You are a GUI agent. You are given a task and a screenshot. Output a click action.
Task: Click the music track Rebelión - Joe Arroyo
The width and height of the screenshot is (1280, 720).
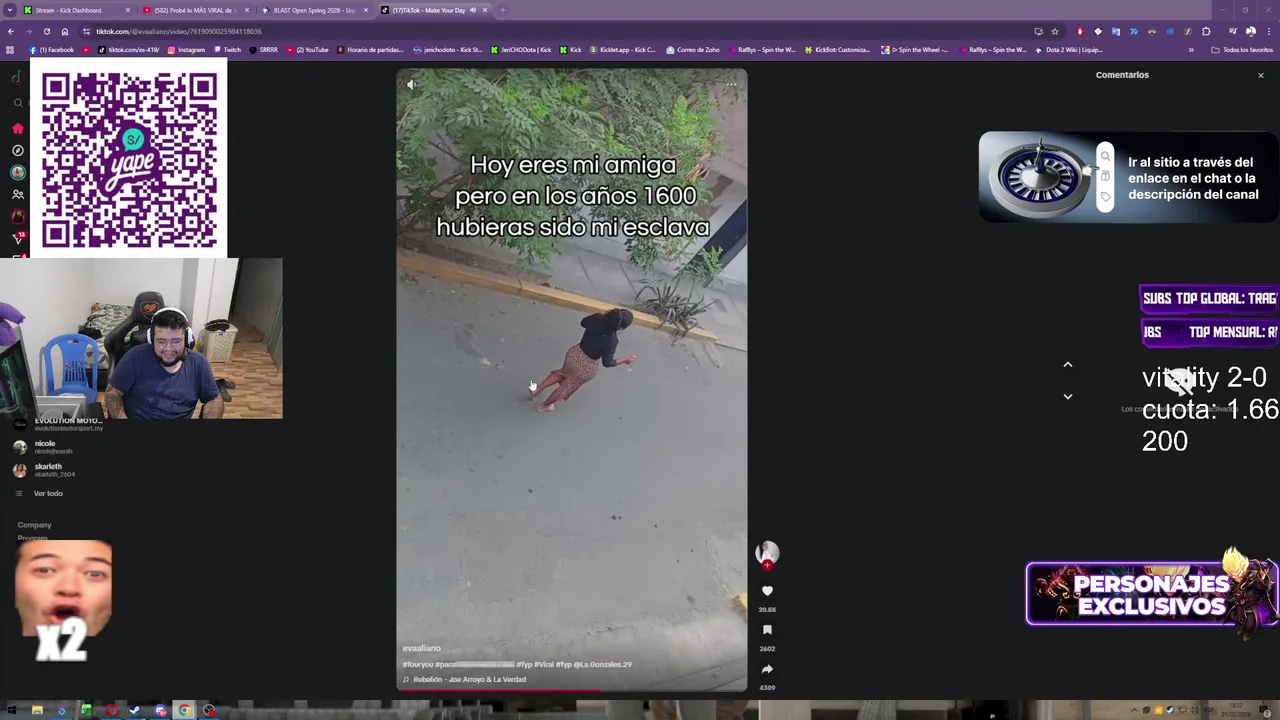(469, 680)
